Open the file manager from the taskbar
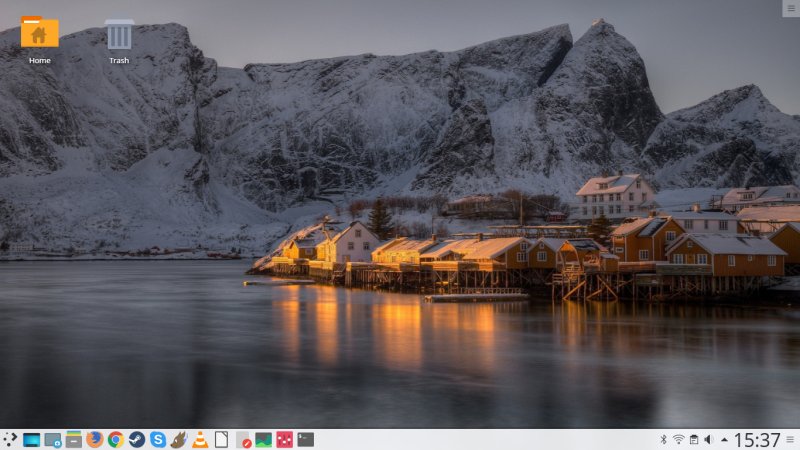The height and width of the screenshot is (450, 800). (73, 440)
